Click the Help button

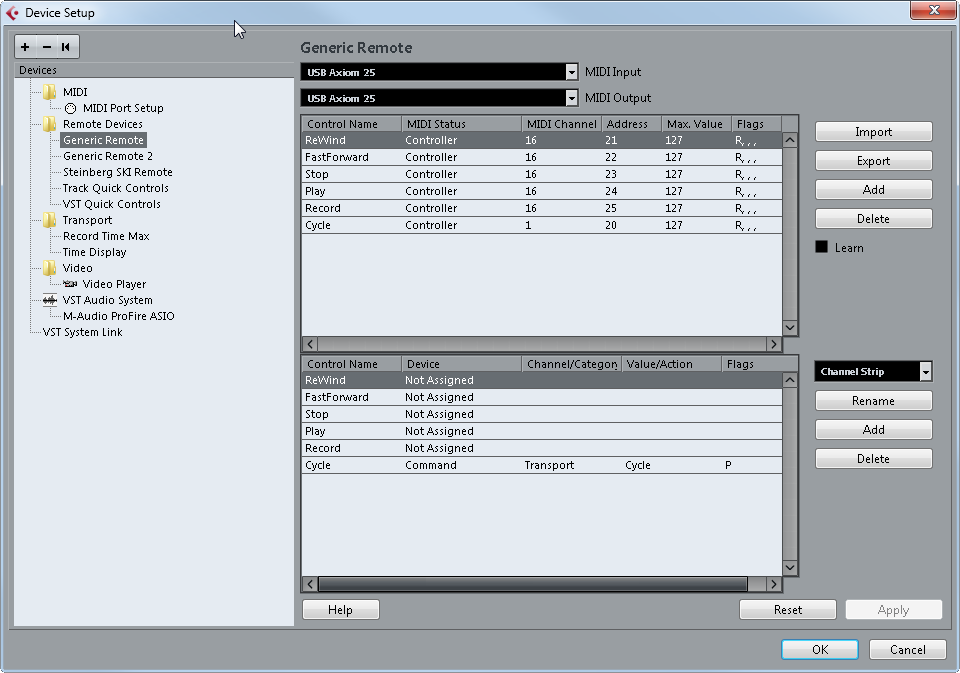[340, 609]
